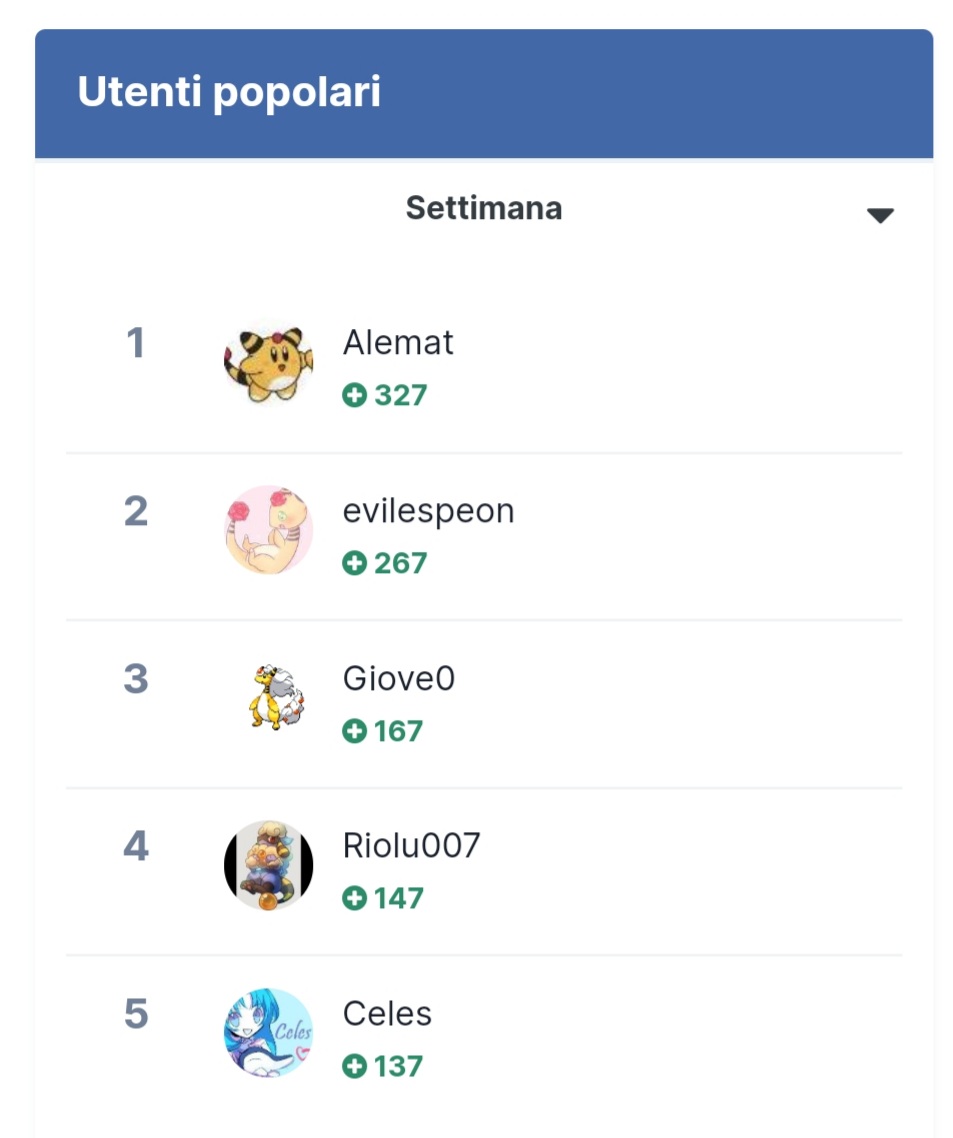Open Alemat's avatar picture
Image resolution: width=953 pixels, height=1138 pixels.
pos(268,362)
